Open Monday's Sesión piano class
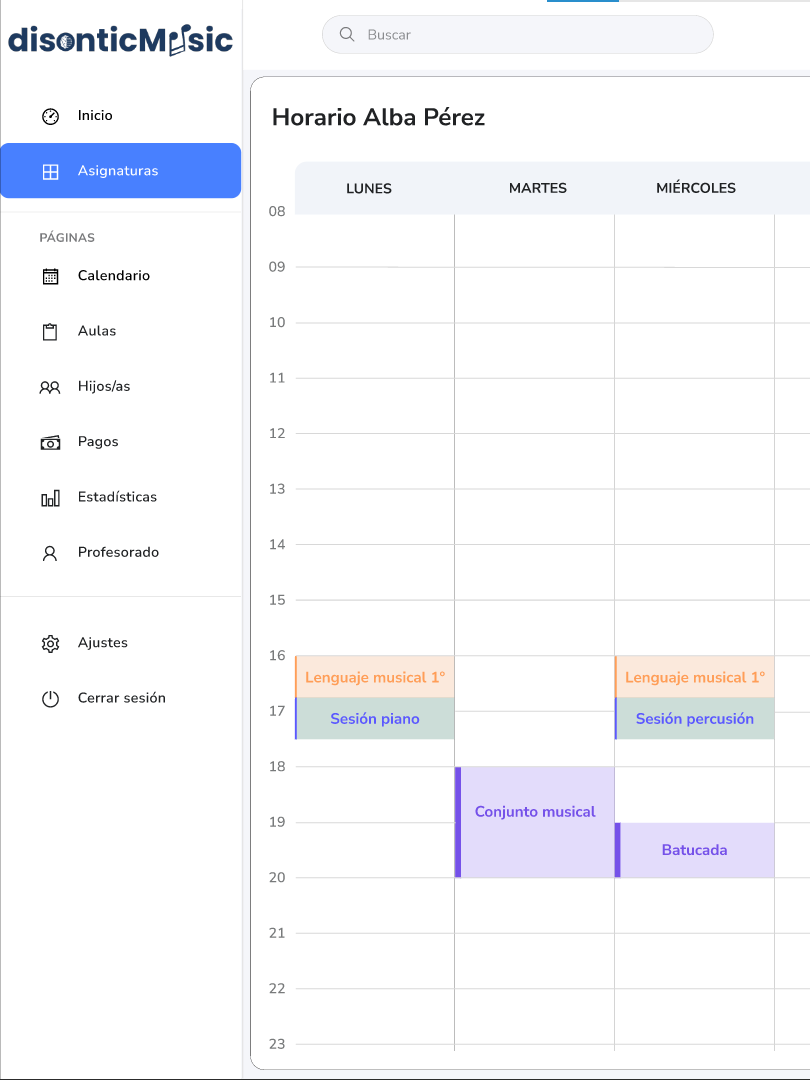This screenshot has width=810, height=1080. coord(375,719)
